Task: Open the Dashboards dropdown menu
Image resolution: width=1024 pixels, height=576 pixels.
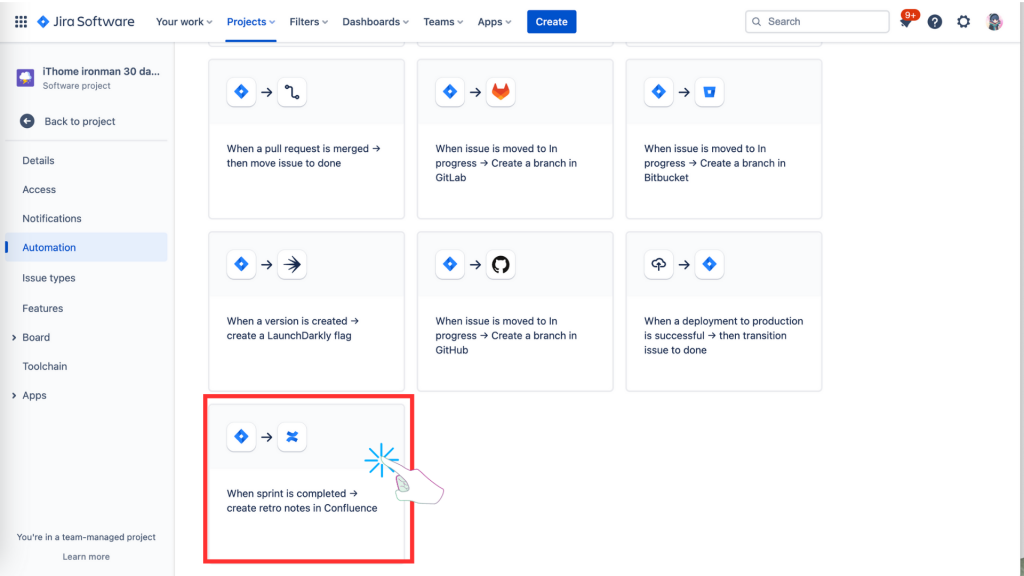Action: pyautogui.click(x=376, y=22)
